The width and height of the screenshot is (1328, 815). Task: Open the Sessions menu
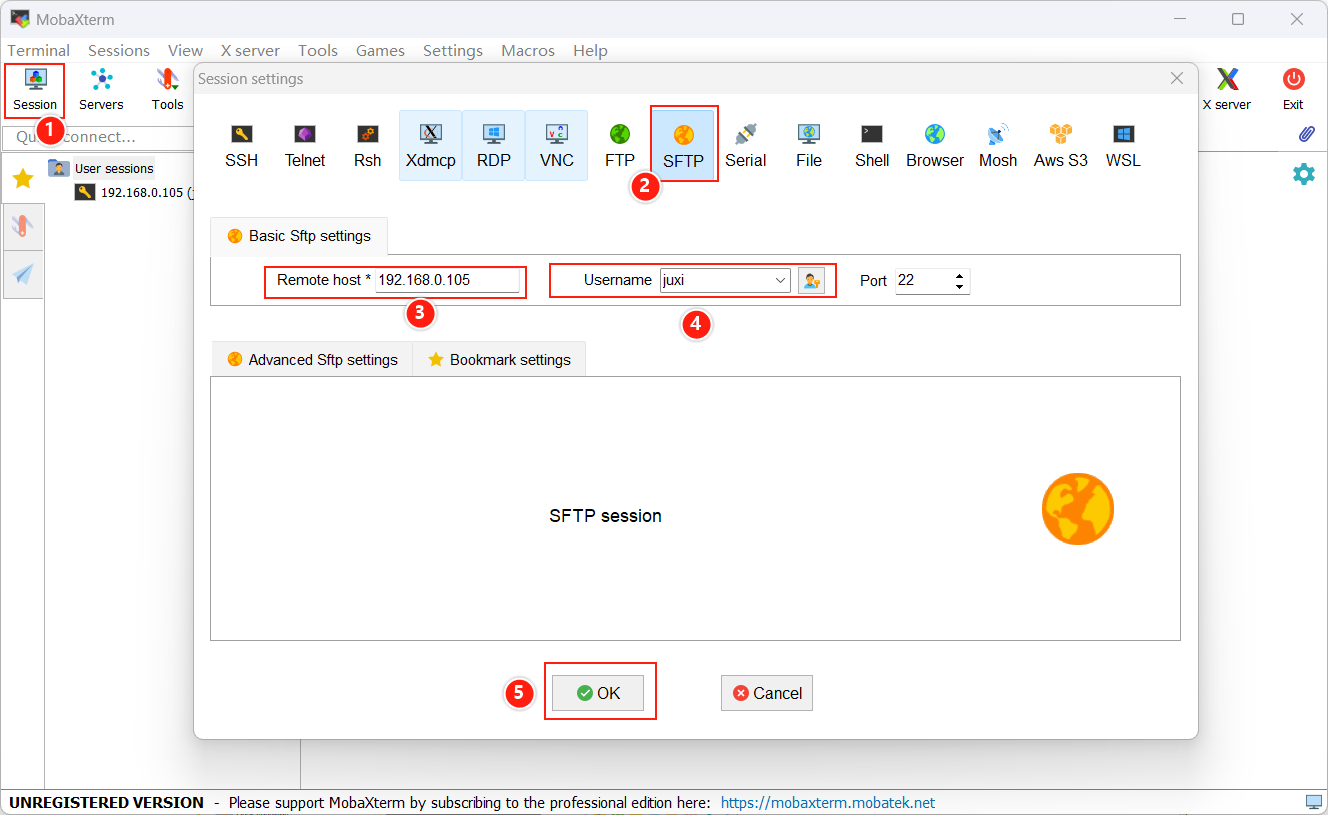coord(119,50)
